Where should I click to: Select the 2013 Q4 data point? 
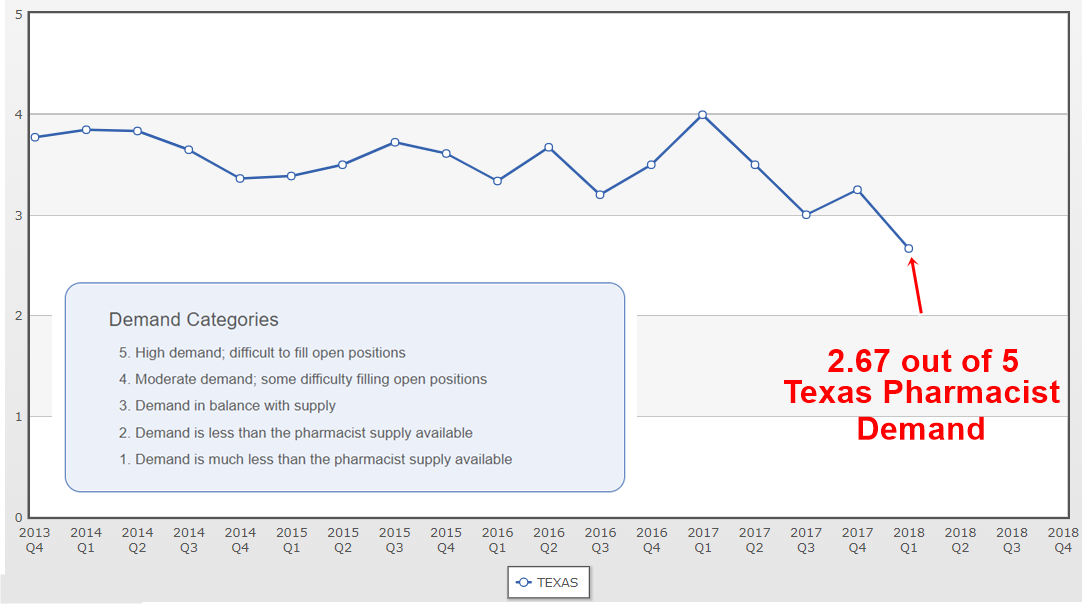(x=35, y=137)
